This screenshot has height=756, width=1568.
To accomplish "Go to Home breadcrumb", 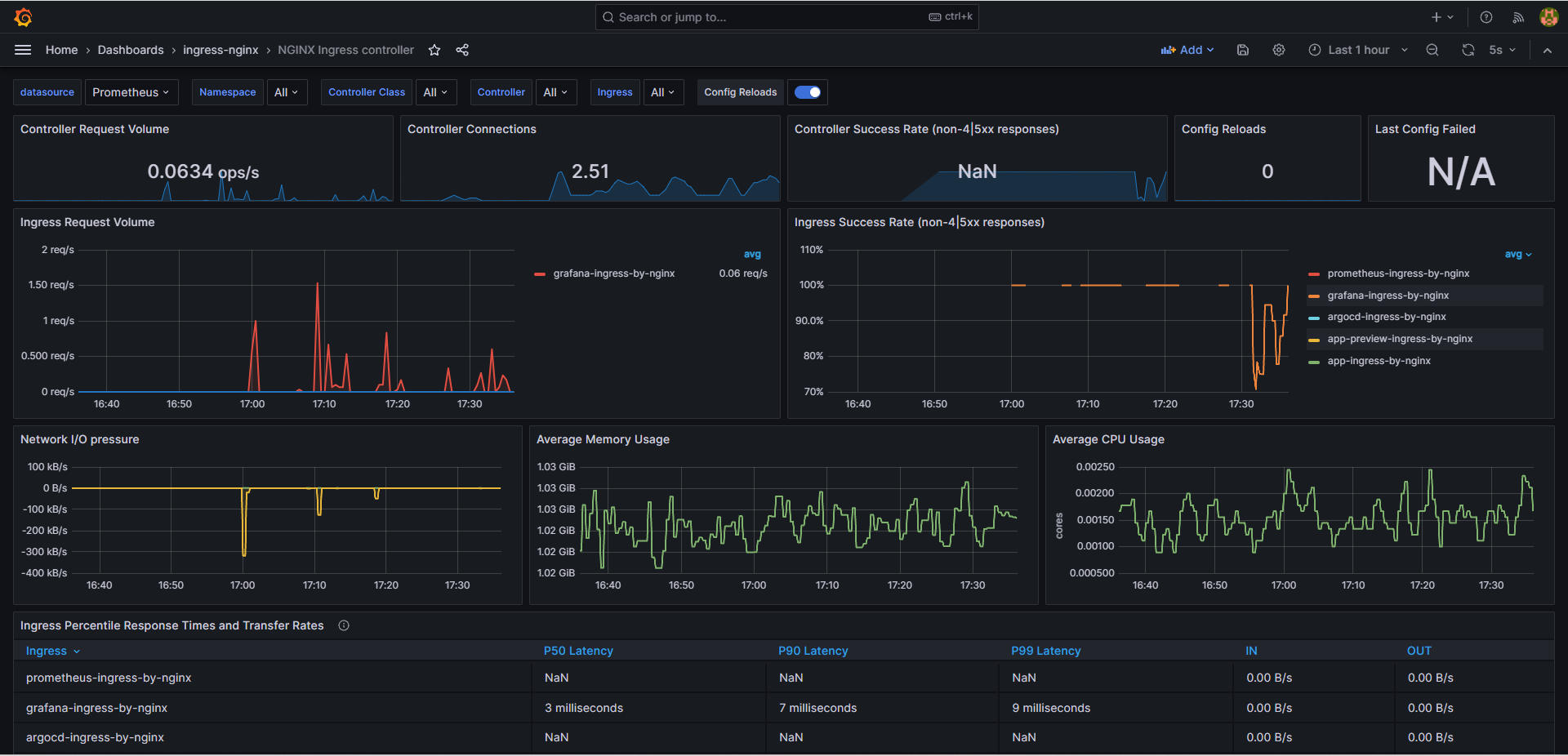I will pyautogui.click(x=61, y=50).
